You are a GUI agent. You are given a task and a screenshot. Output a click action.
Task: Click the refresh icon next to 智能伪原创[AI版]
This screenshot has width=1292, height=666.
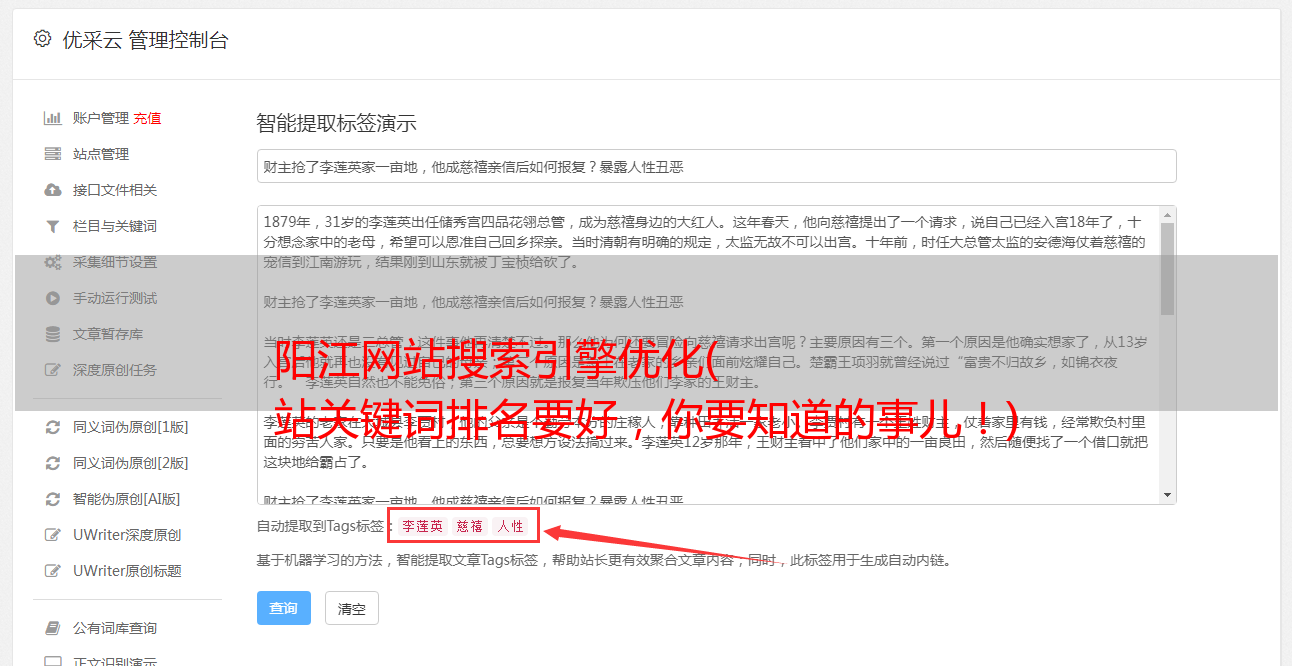[x=53, y=499]
